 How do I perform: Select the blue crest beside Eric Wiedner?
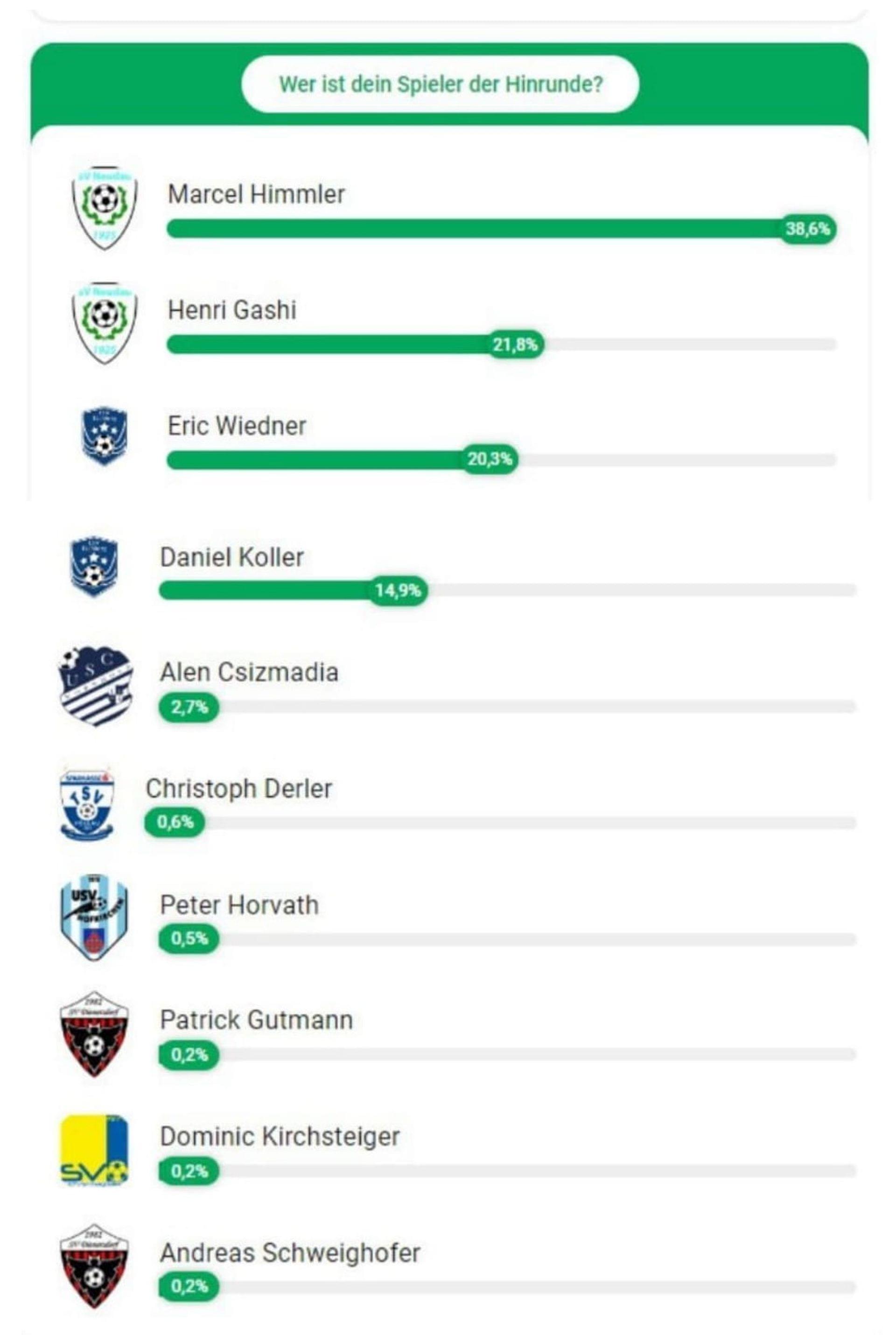[x=104, y=436]
